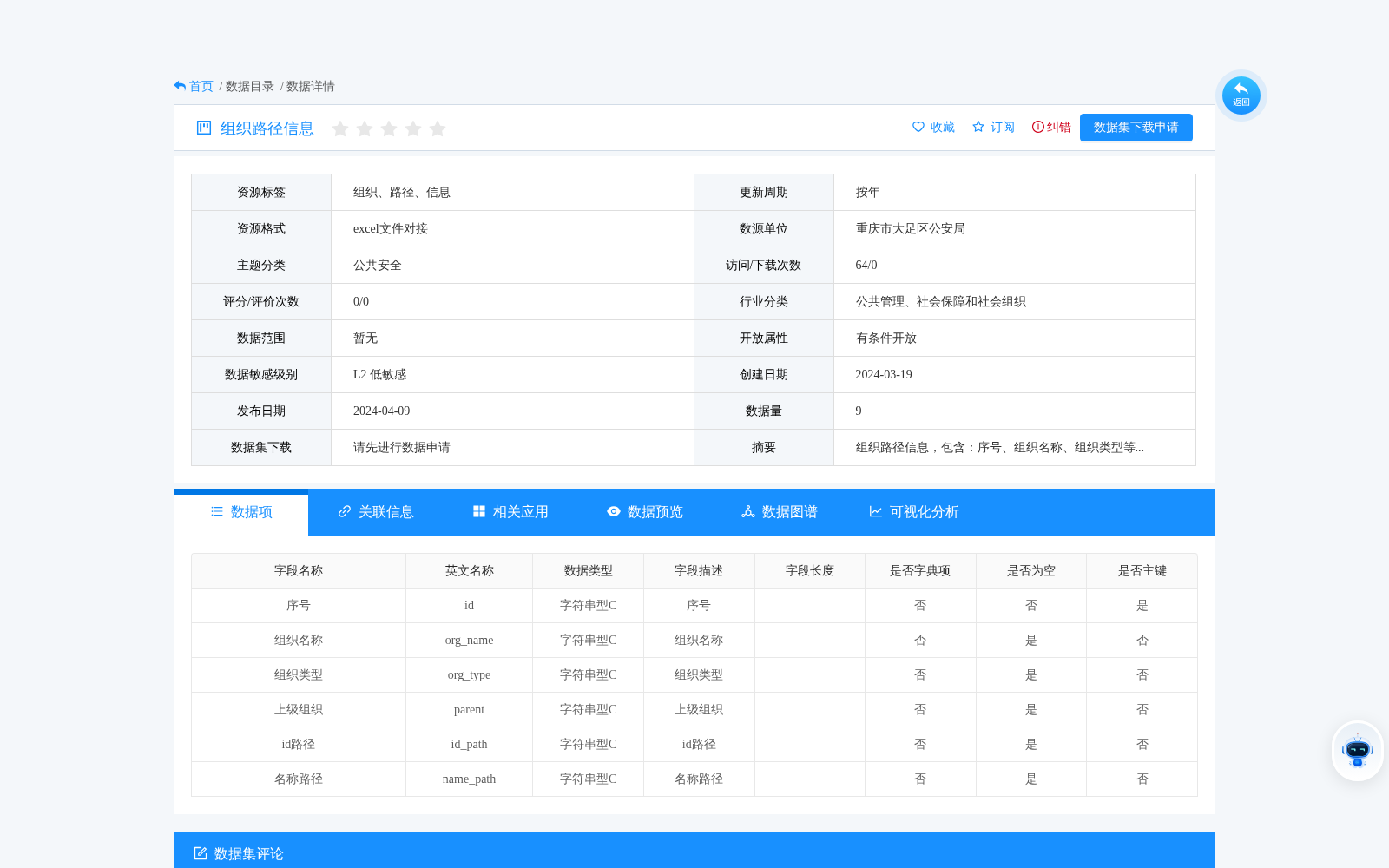Click the 2024-03-19 creation date
This screenshot has width=1389, height=868.
[x=884, y=375]
